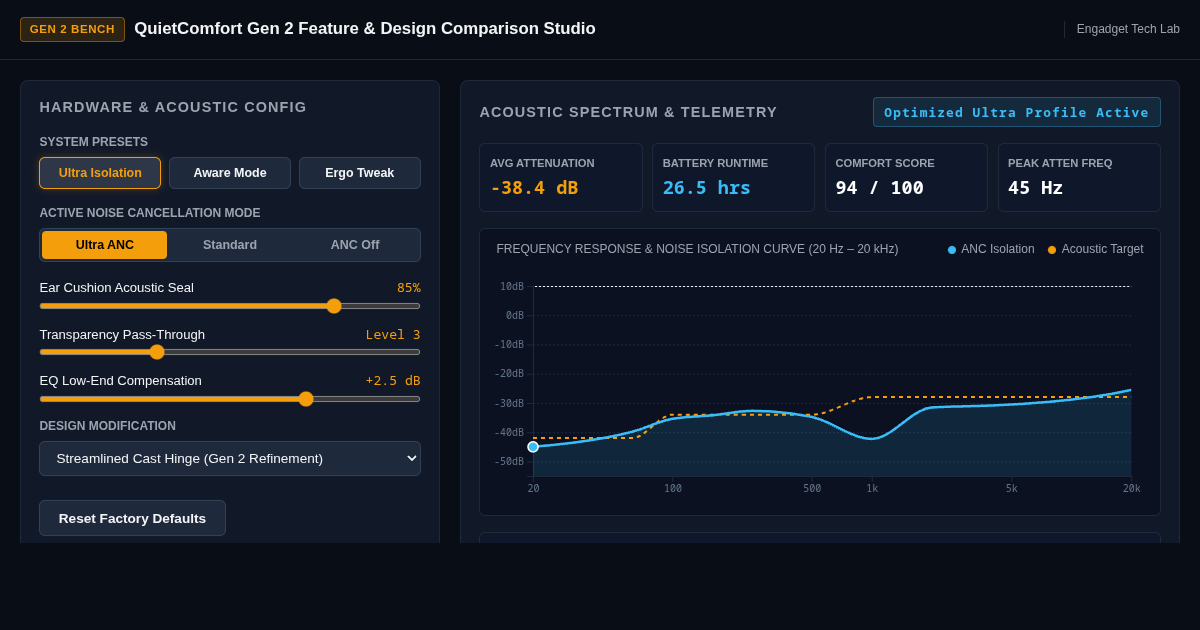Click the Battery Runtime 26.5 hrs card

(x=734, y=177)
